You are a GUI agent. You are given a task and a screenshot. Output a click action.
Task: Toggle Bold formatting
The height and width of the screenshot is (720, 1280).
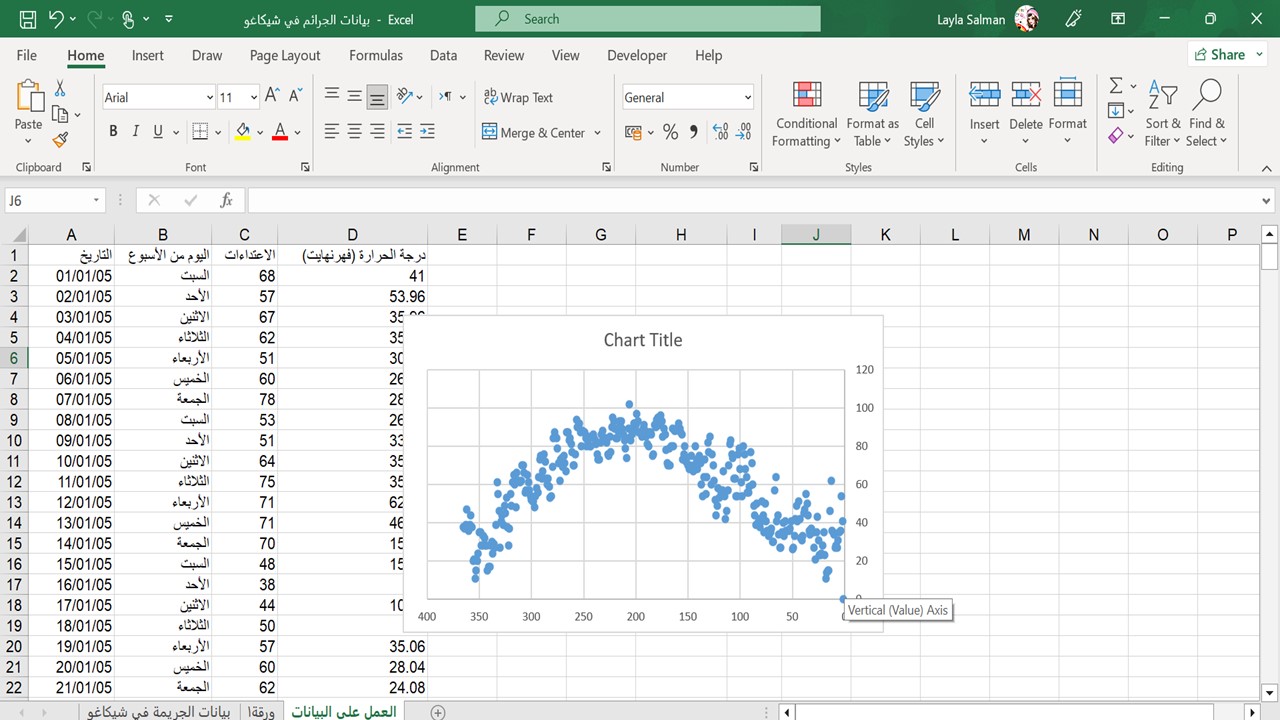click(113, 131)
